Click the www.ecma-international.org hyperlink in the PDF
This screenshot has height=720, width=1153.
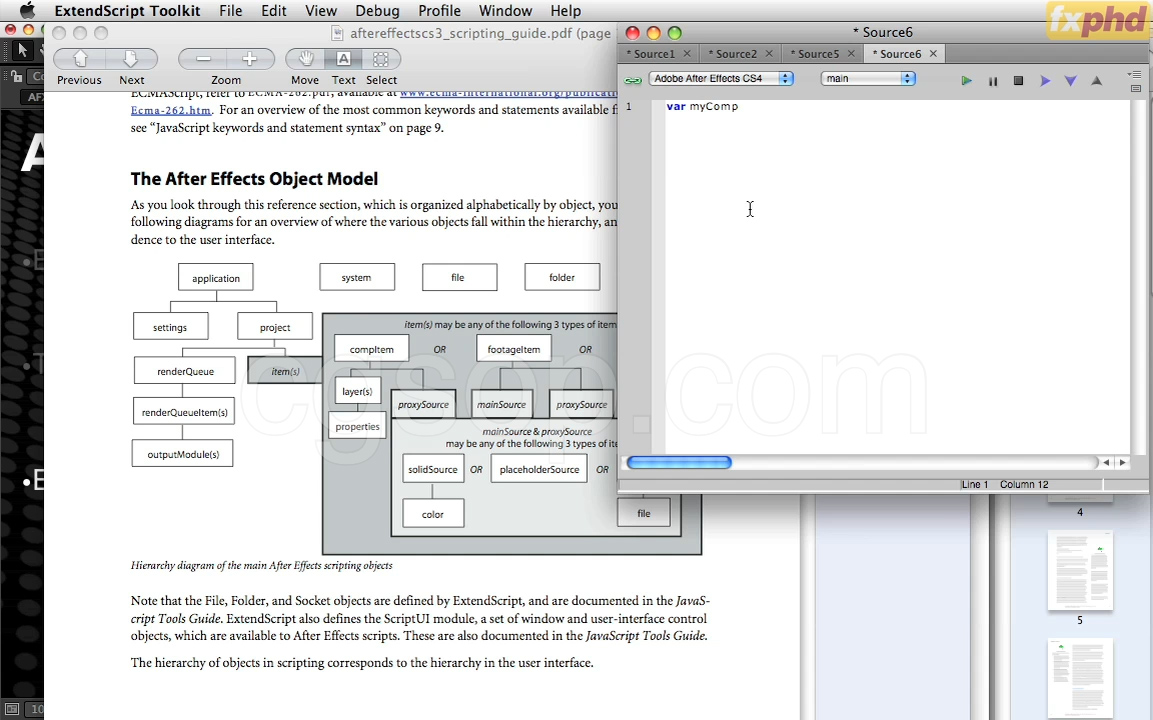(x=508, y=93)
